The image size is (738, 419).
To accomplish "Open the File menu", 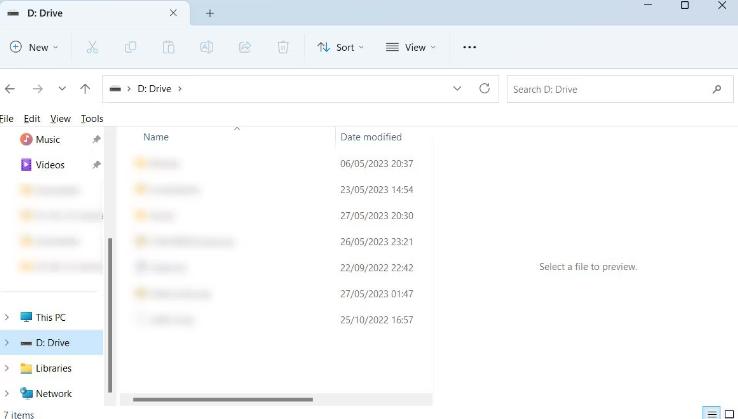I will click(7, 119).
